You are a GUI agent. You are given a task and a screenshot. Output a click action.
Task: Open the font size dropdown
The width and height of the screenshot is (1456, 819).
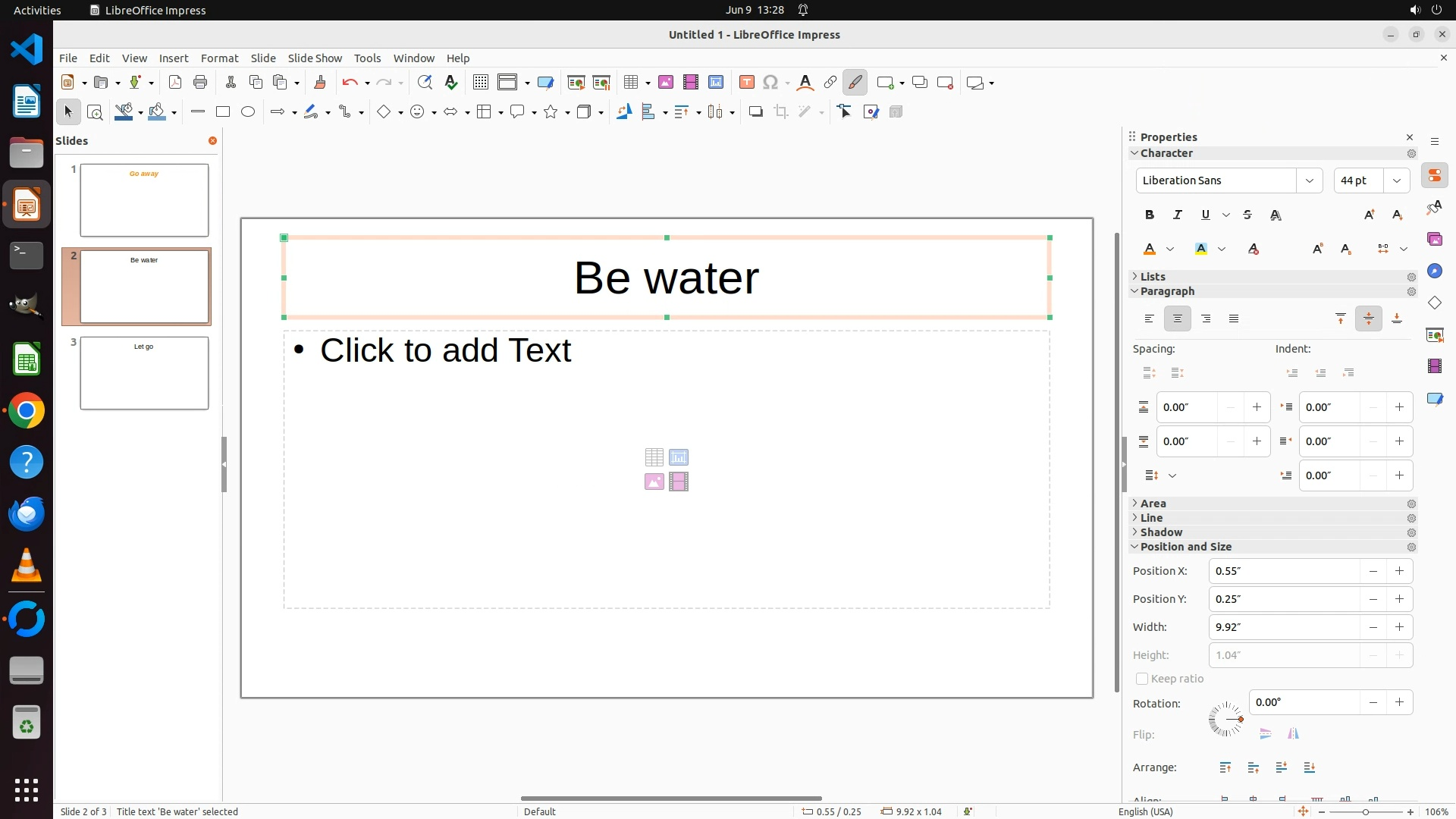click(1396, 180)
